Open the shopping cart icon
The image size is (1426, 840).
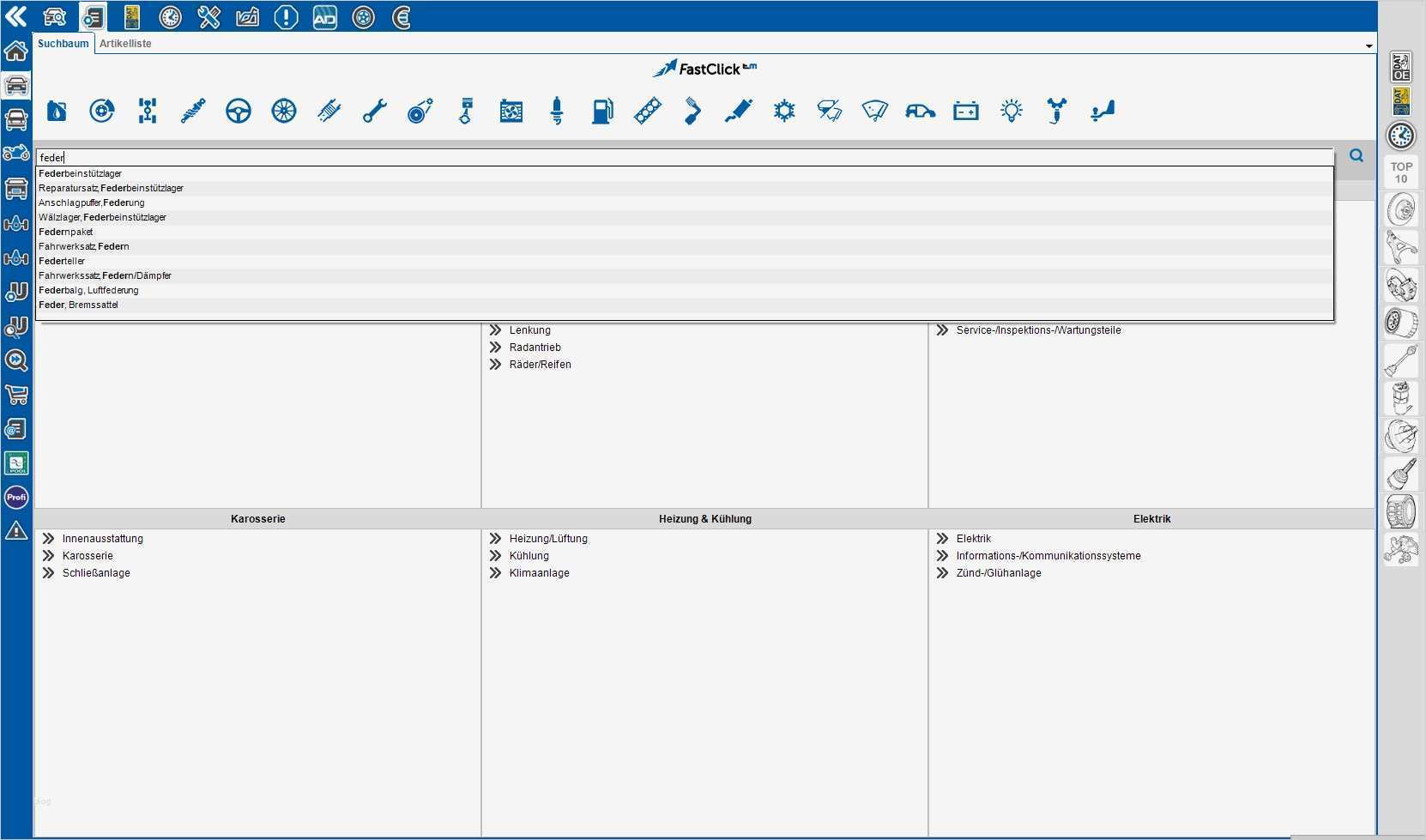click(16, 395)
